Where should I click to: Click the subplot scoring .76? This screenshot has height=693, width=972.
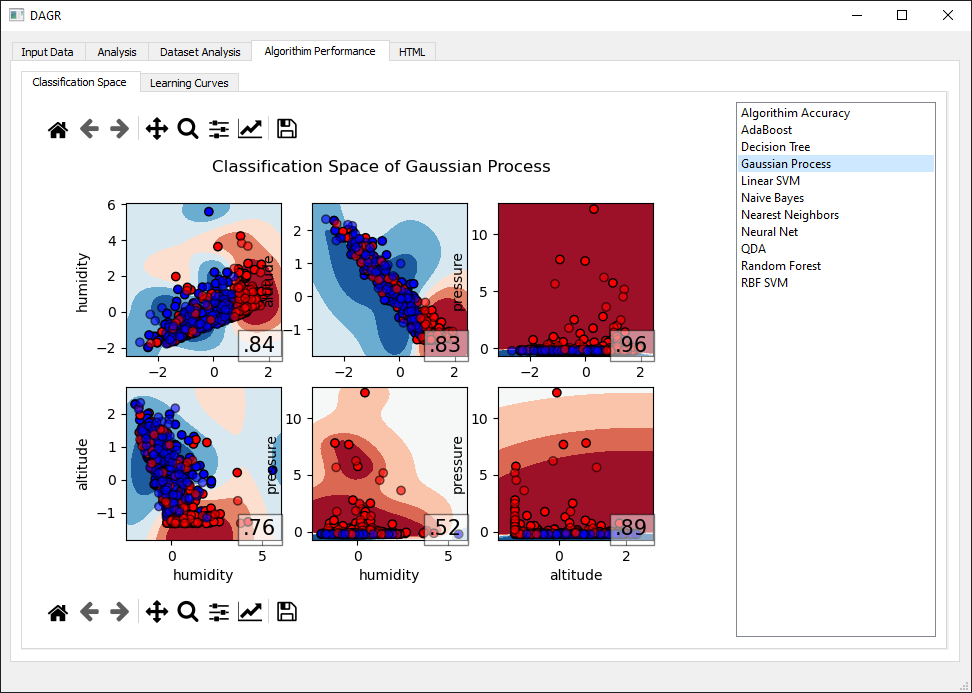(204, 464)
